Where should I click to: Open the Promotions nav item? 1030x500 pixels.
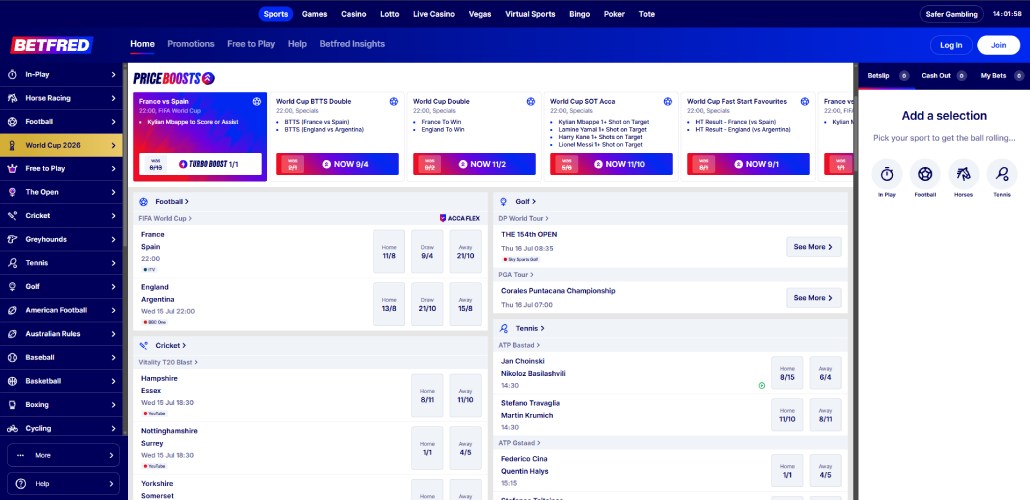click(x=190, y=44)
